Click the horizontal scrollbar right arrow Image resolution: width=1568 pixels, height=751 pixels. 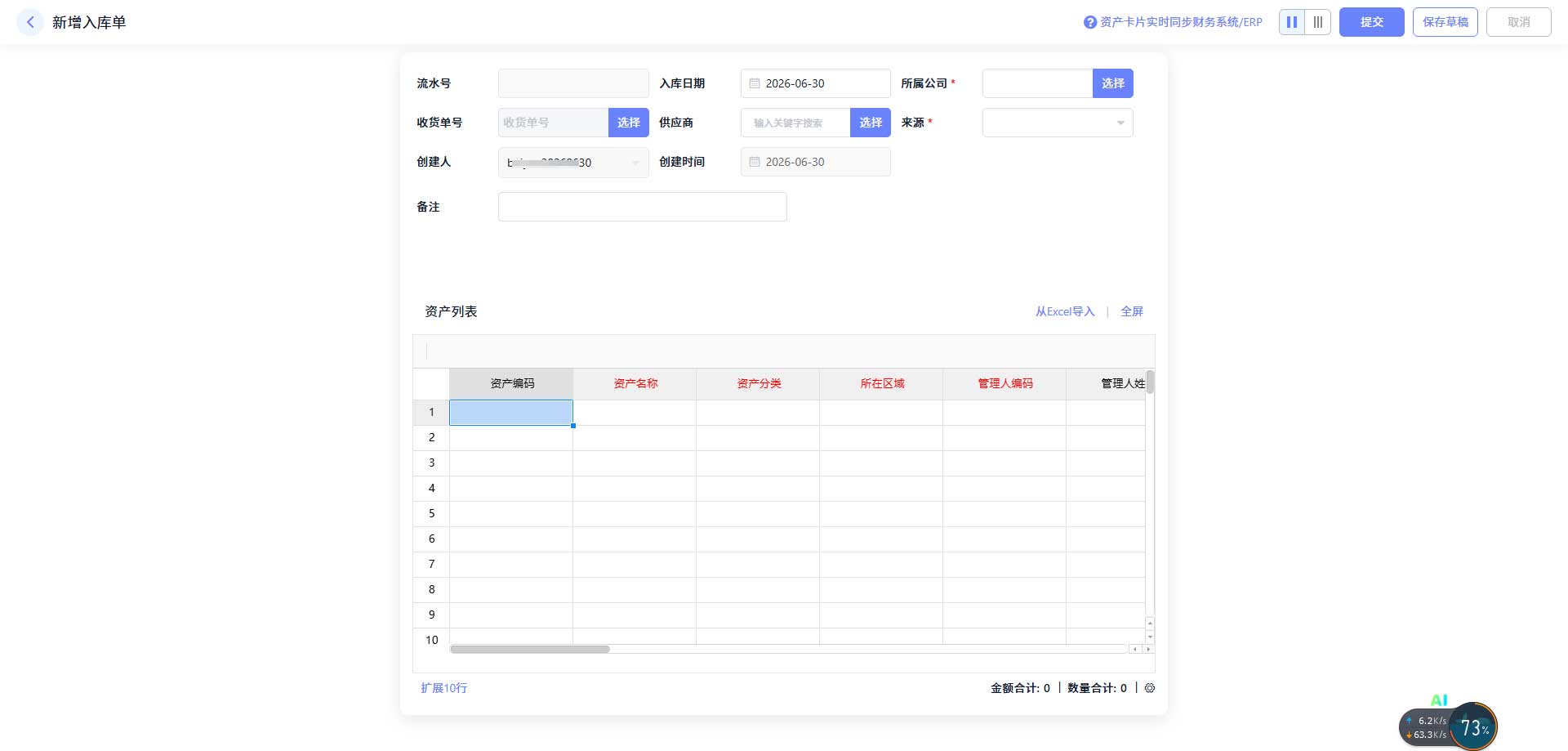1149,649
